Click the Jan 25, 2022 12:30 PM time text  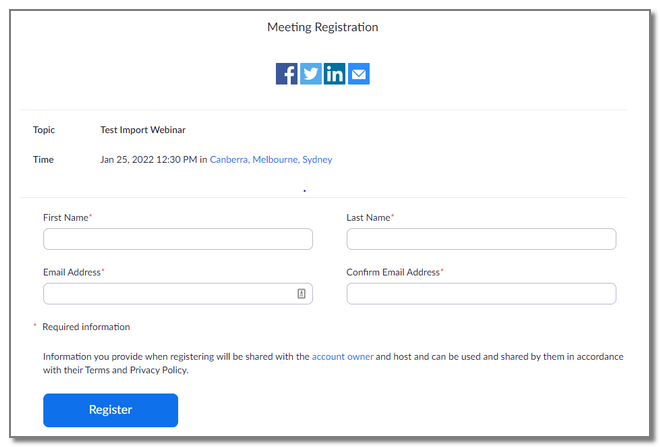pyautogui.click(x=148, y=160)
